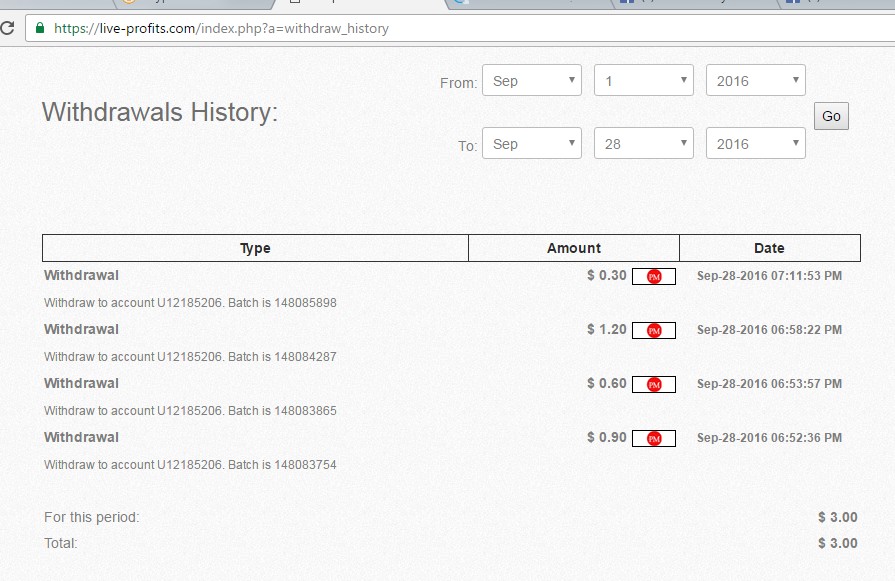Click the $ 0.60 amount

tap(607, 384)
